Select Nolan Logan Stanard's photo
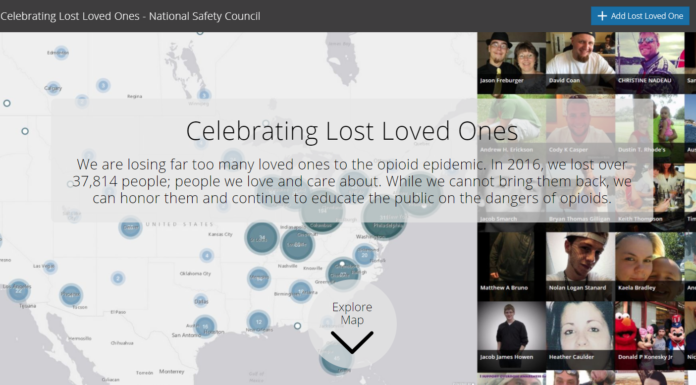 (581, 266)
